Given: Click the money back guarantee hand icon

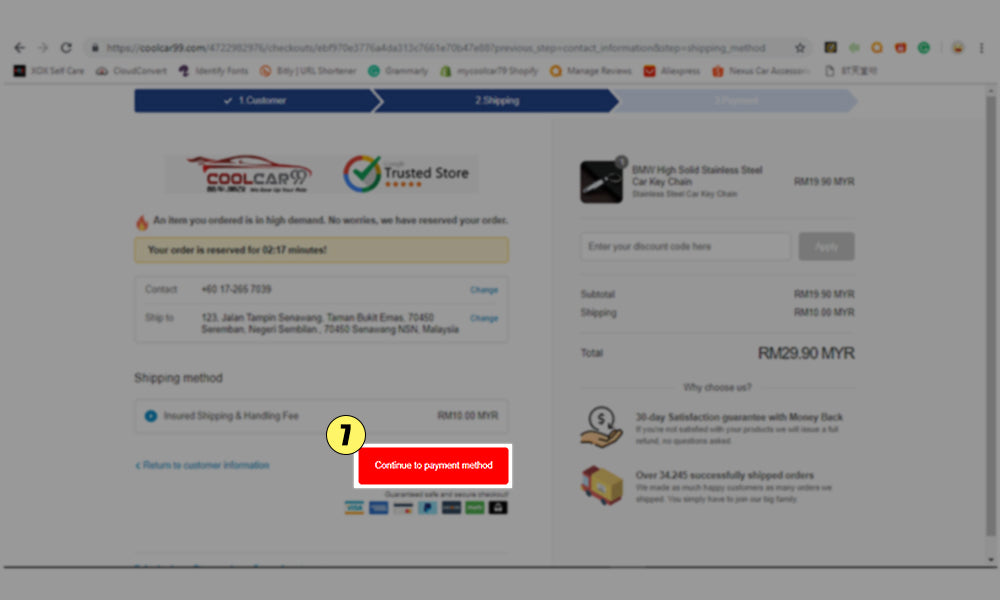Looking at the screenshot, I should pos(601,427).
